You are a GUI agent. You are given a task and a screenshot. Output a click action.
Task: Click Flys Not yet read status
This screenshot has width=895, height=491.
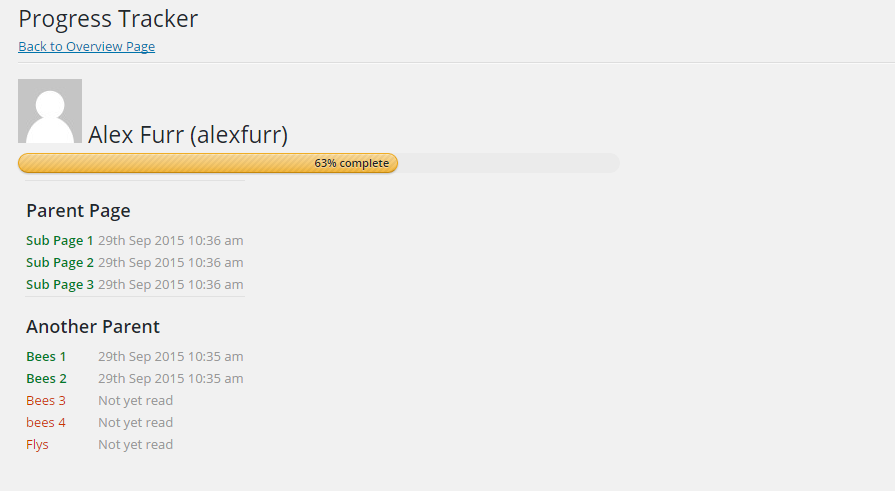(135, 445)
